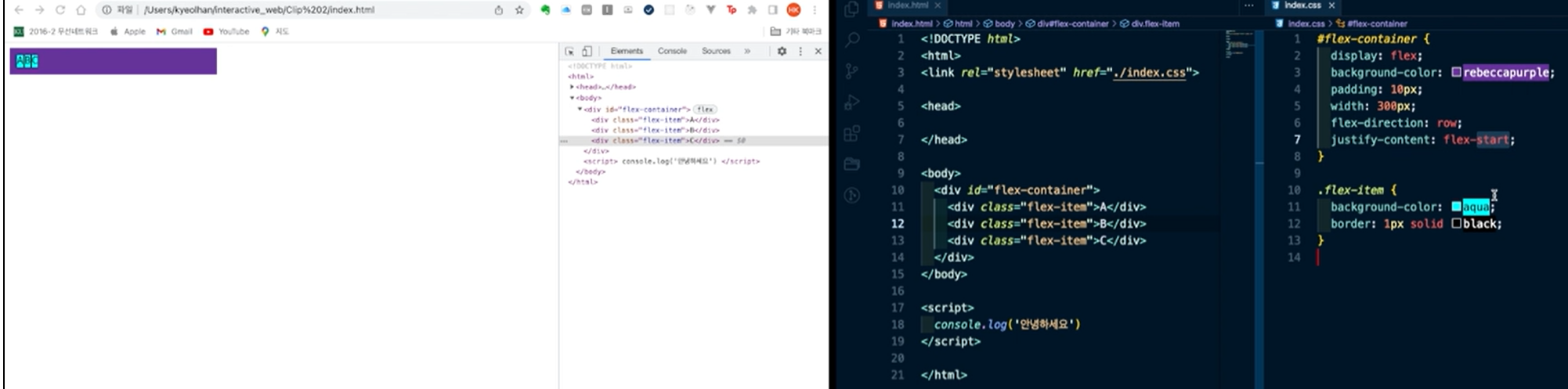1568x389 pixels.
Task: Toggle Chrome side panel icon
Action: click(x=772, y=10)
